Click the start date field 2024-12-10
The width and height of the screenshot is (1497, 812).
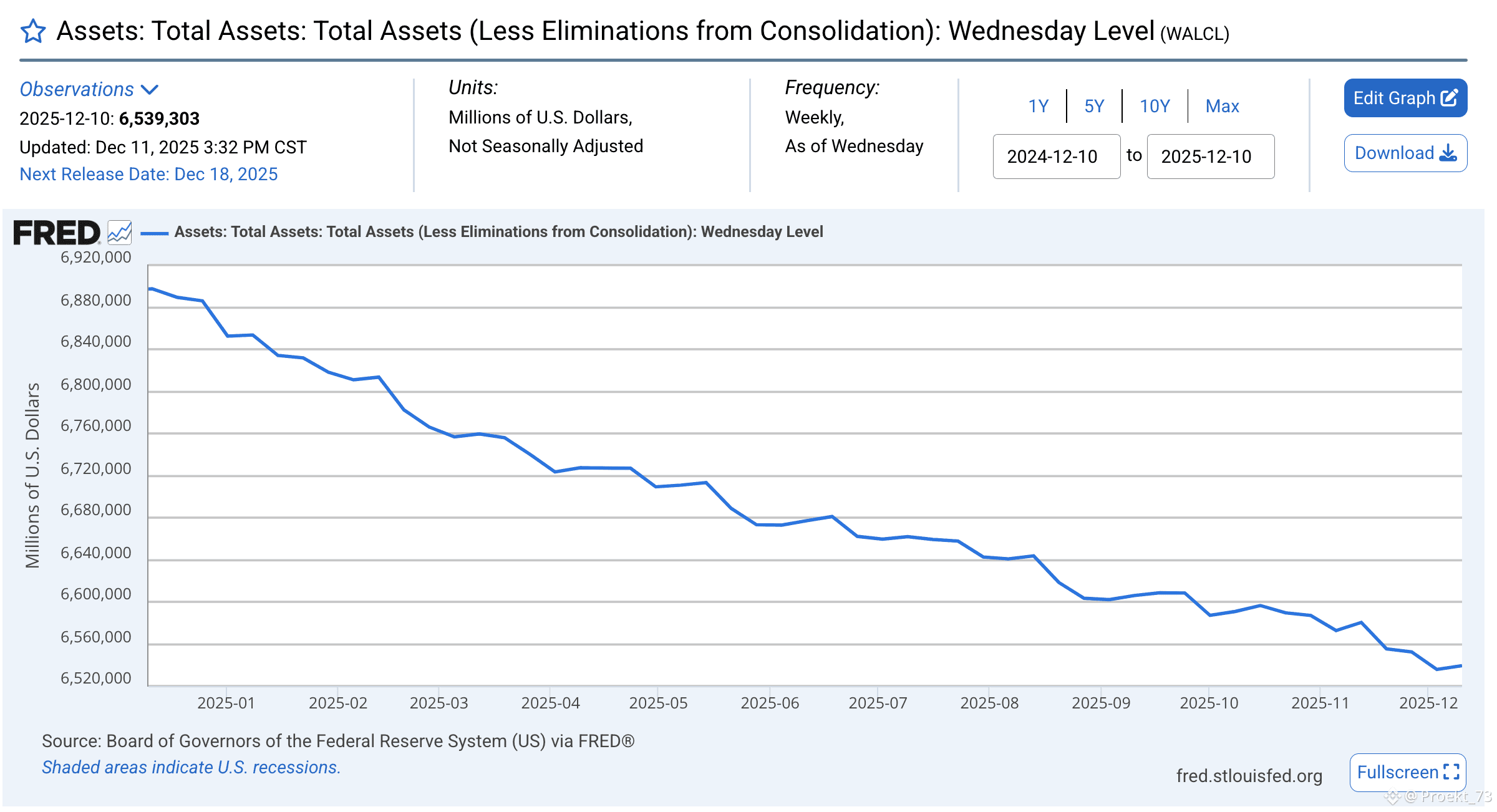[x=1056, y=157]
